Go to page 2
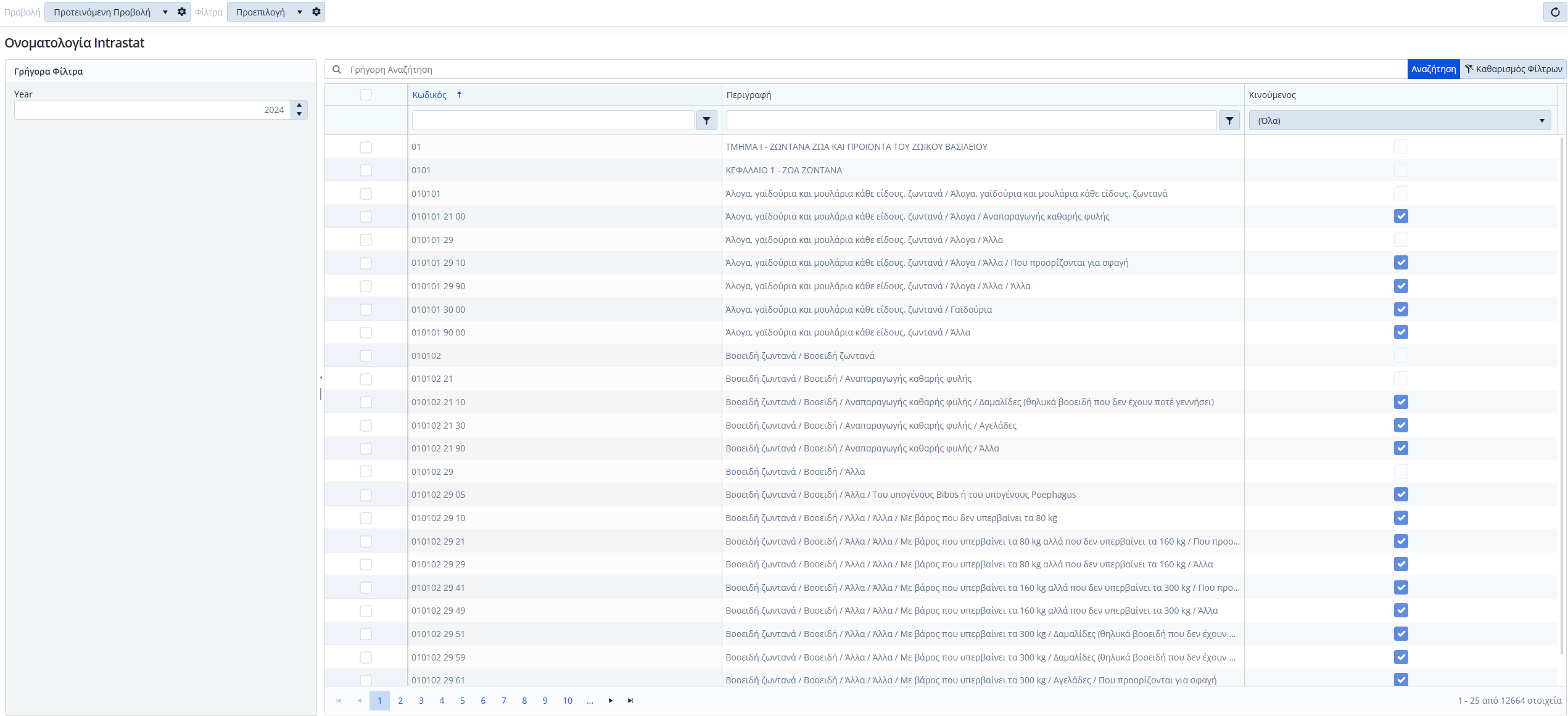The image size is (1568, 716). [400, 701]
